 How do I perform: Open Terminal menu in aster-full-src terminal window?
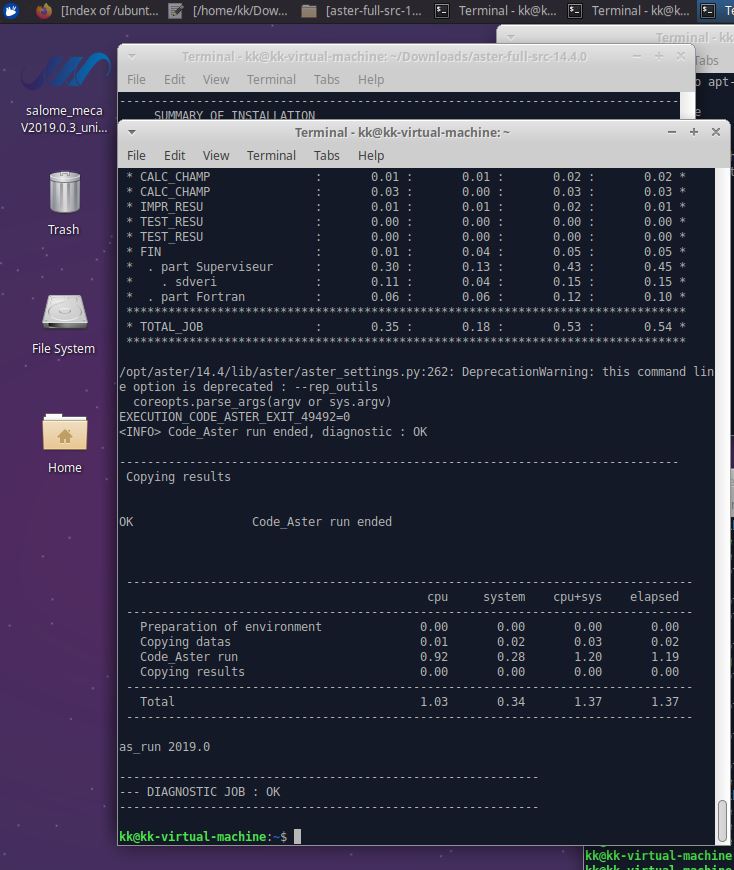point(271,79)
